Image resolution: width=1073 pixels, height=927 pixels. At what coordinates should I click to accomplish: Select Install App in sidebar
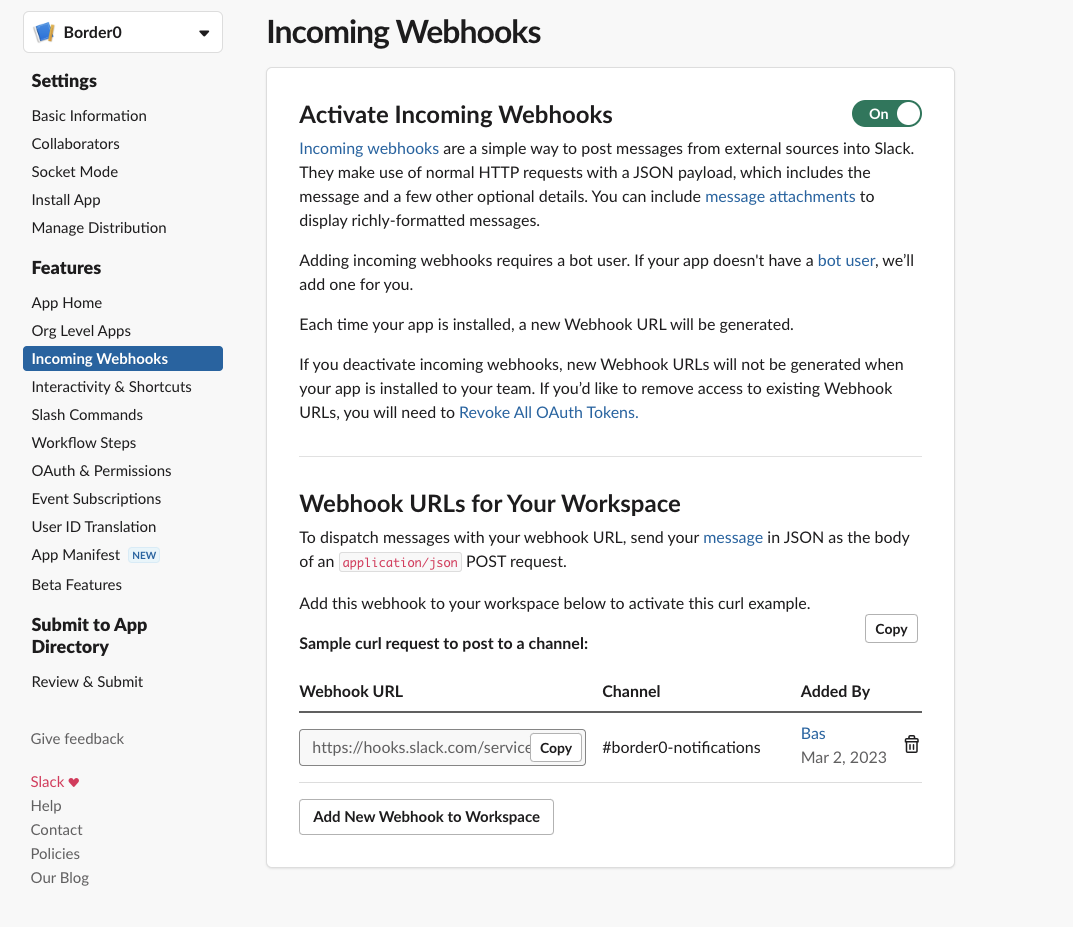pos(66,200)
